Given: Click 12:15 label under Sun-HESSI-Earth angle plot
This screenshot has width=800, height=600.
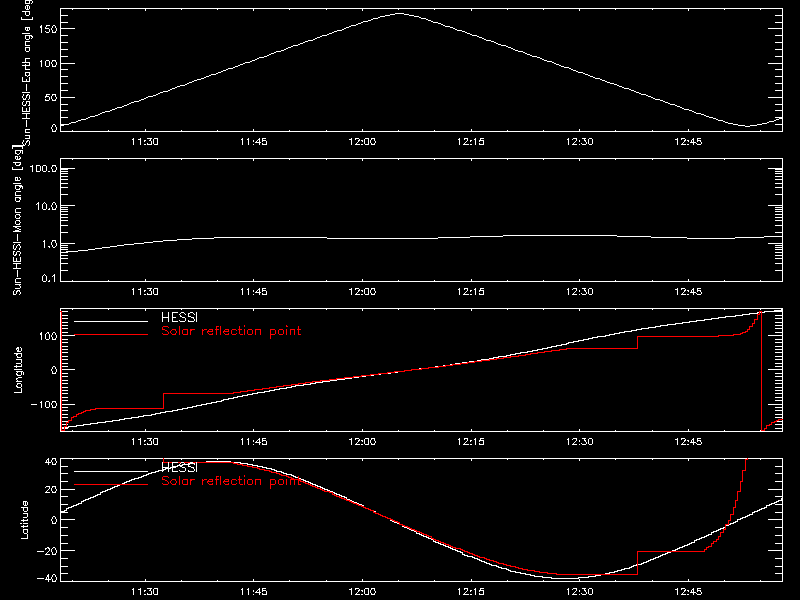Looking at the screenshot, I should (471, 142).
